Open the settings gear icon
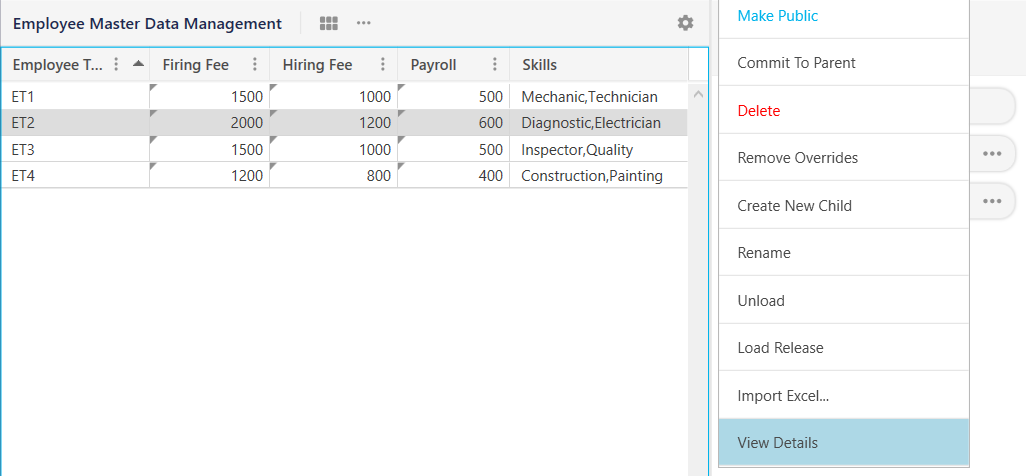This screenshot has height=476, width=1026. 685,24
